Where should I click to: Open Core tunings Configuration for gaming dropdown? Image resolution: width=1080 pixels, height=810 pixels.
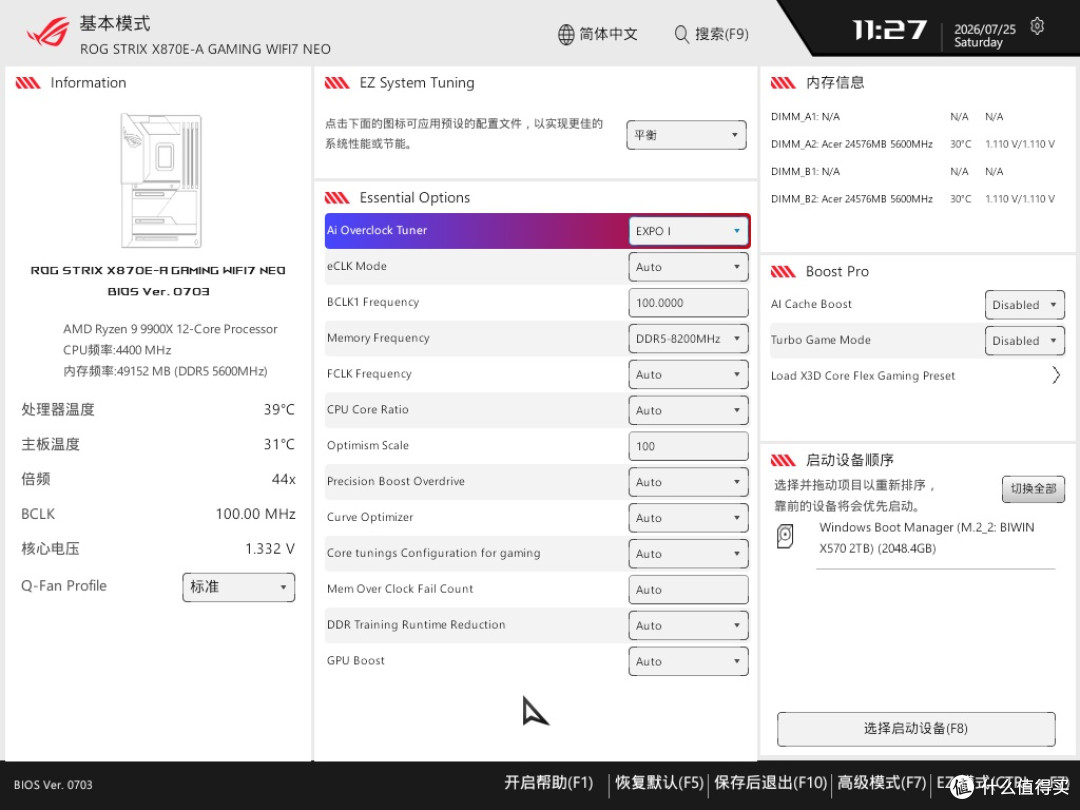(x=689, y=553)
